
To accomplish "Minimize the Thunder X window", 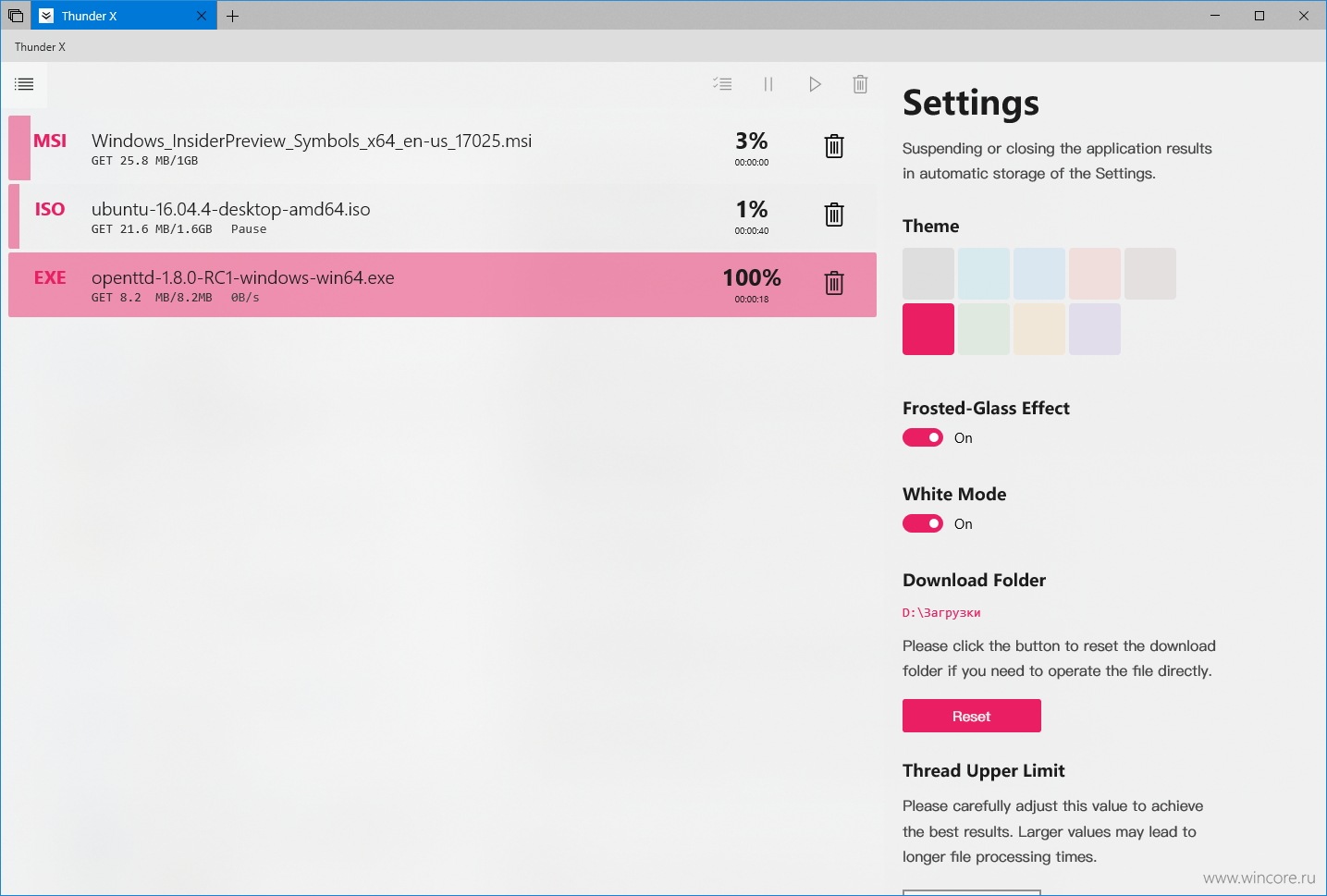I will 1215,16.
